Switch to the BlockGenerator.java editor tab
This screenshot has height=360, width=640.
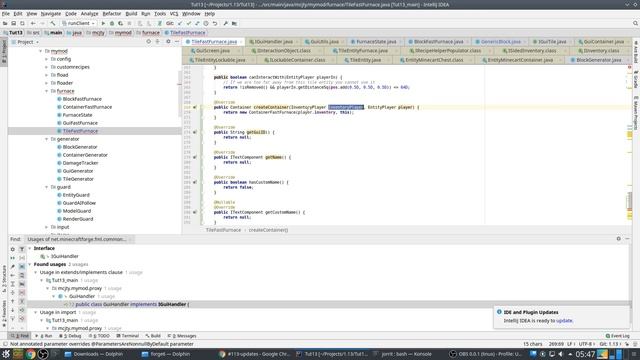tap(598, 60)
